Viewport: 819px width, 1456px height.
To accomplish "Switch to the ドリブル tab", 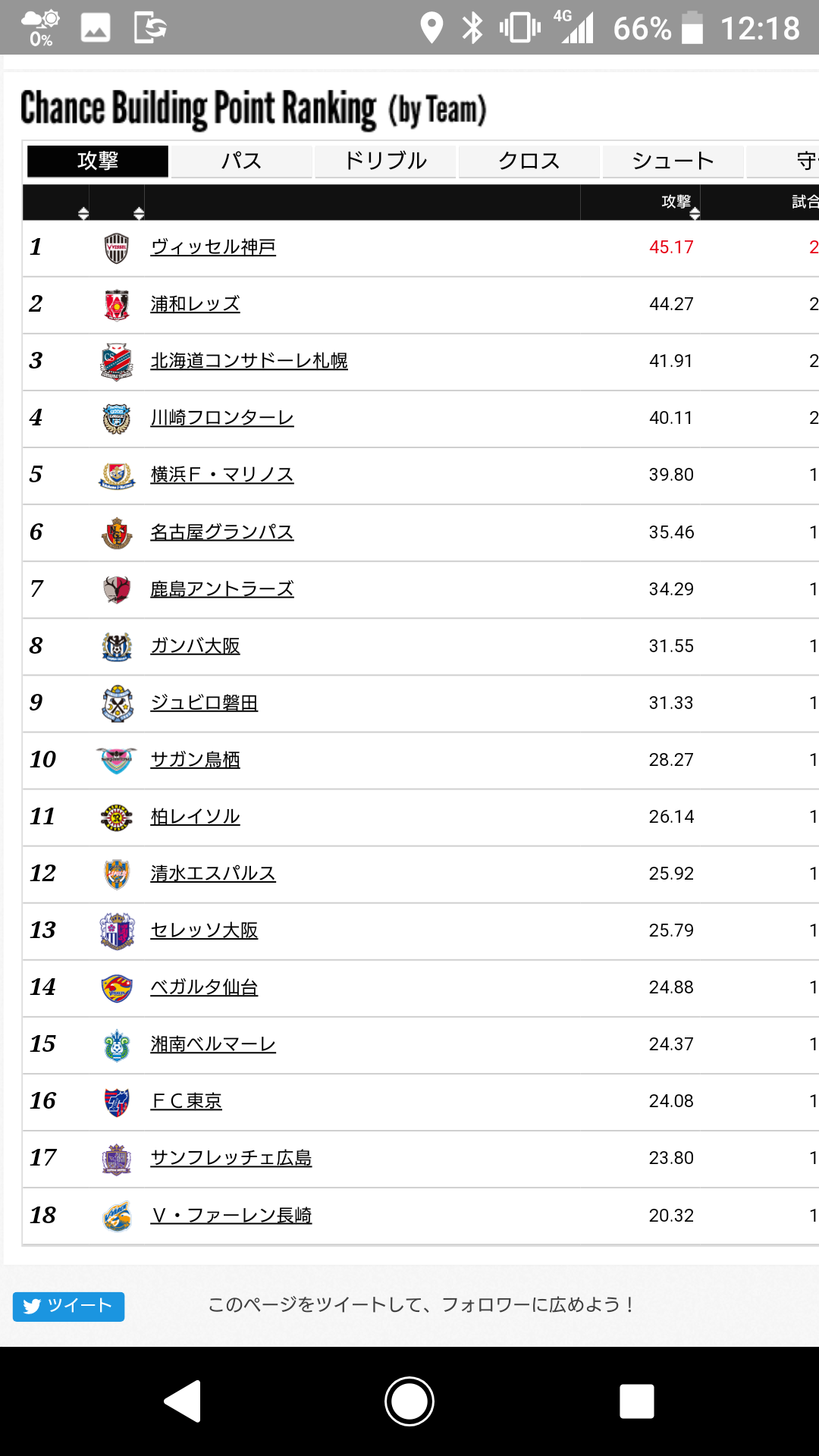I will [x=385, y=161].
